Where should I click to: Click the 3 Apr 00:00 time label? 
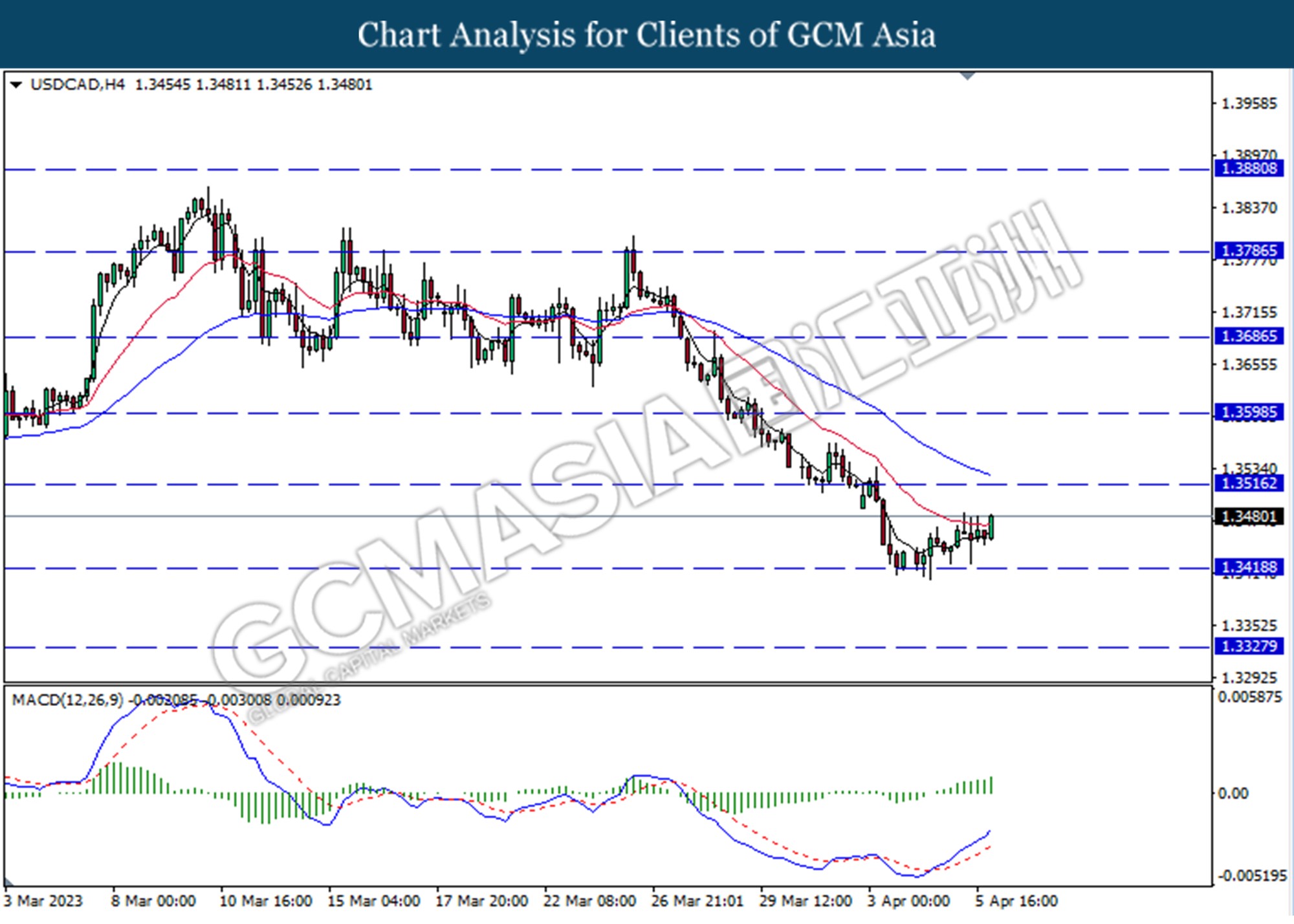click(909, 901)
